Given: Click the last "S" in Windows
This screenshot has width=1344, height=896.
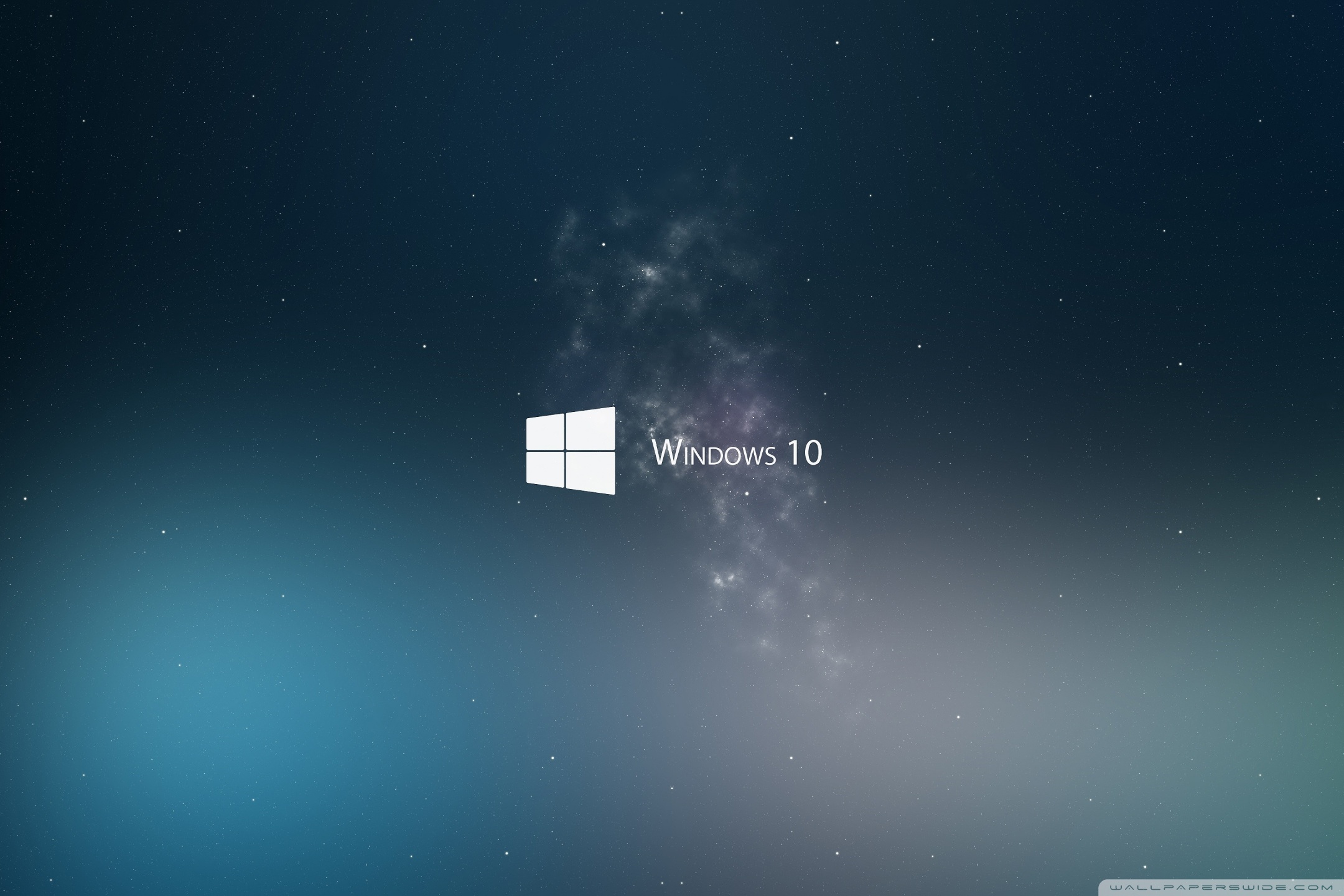Looking at the screenshot, I should pos(770,457).
